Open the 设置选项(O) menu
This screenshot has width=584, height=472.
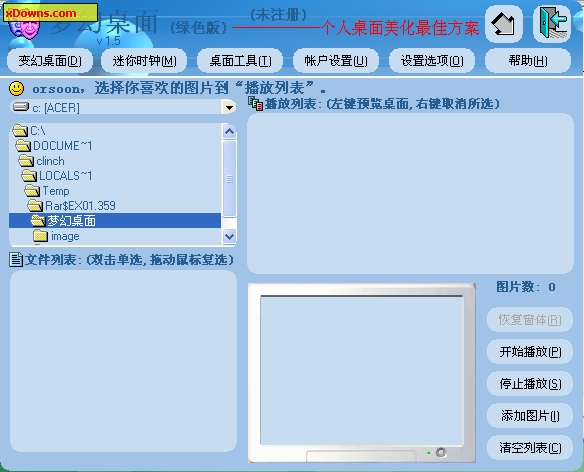tap(432, 60)
